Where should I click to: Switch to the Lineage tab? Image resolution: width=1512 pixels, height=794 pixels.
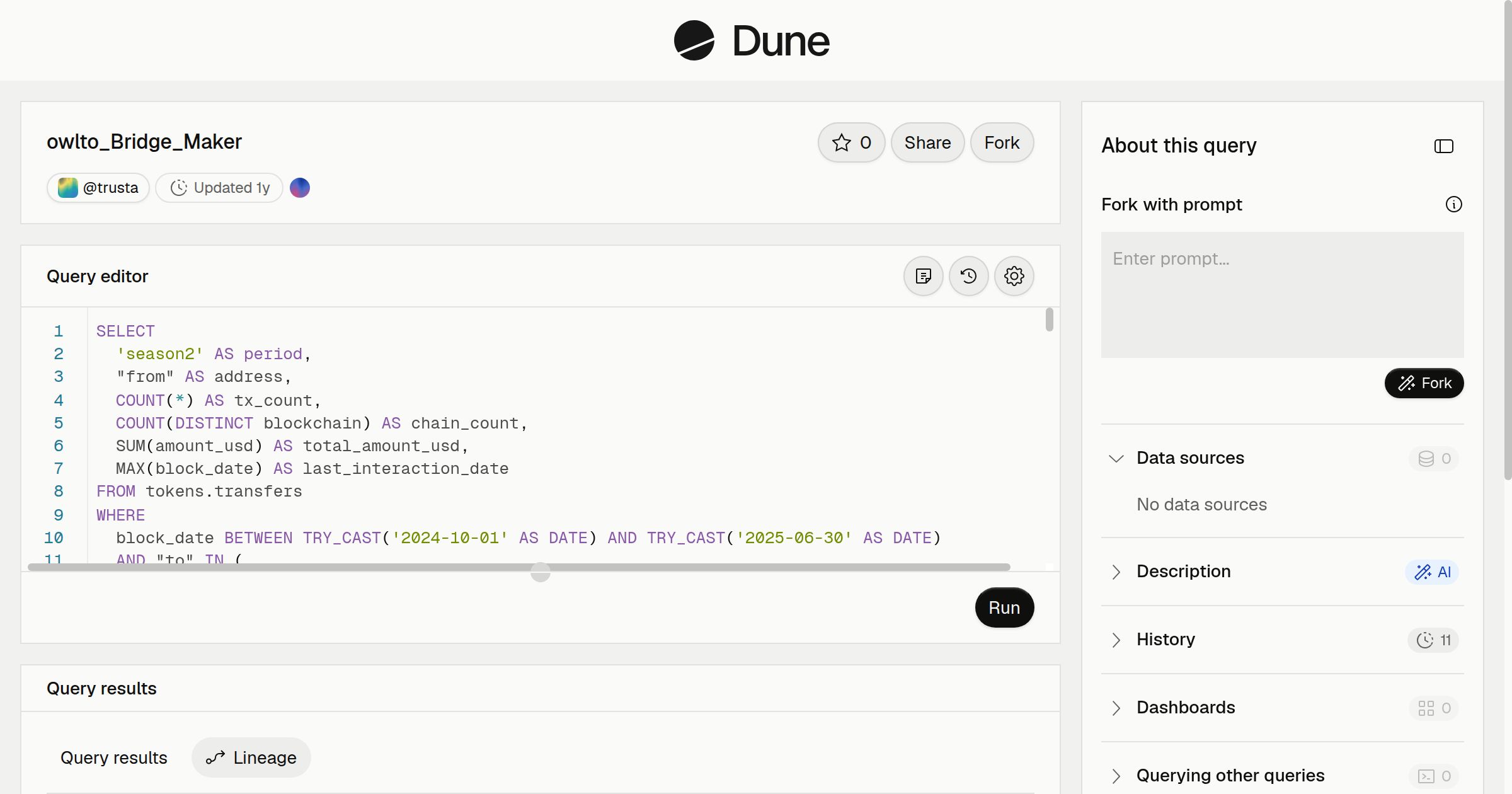pos(251,757)
